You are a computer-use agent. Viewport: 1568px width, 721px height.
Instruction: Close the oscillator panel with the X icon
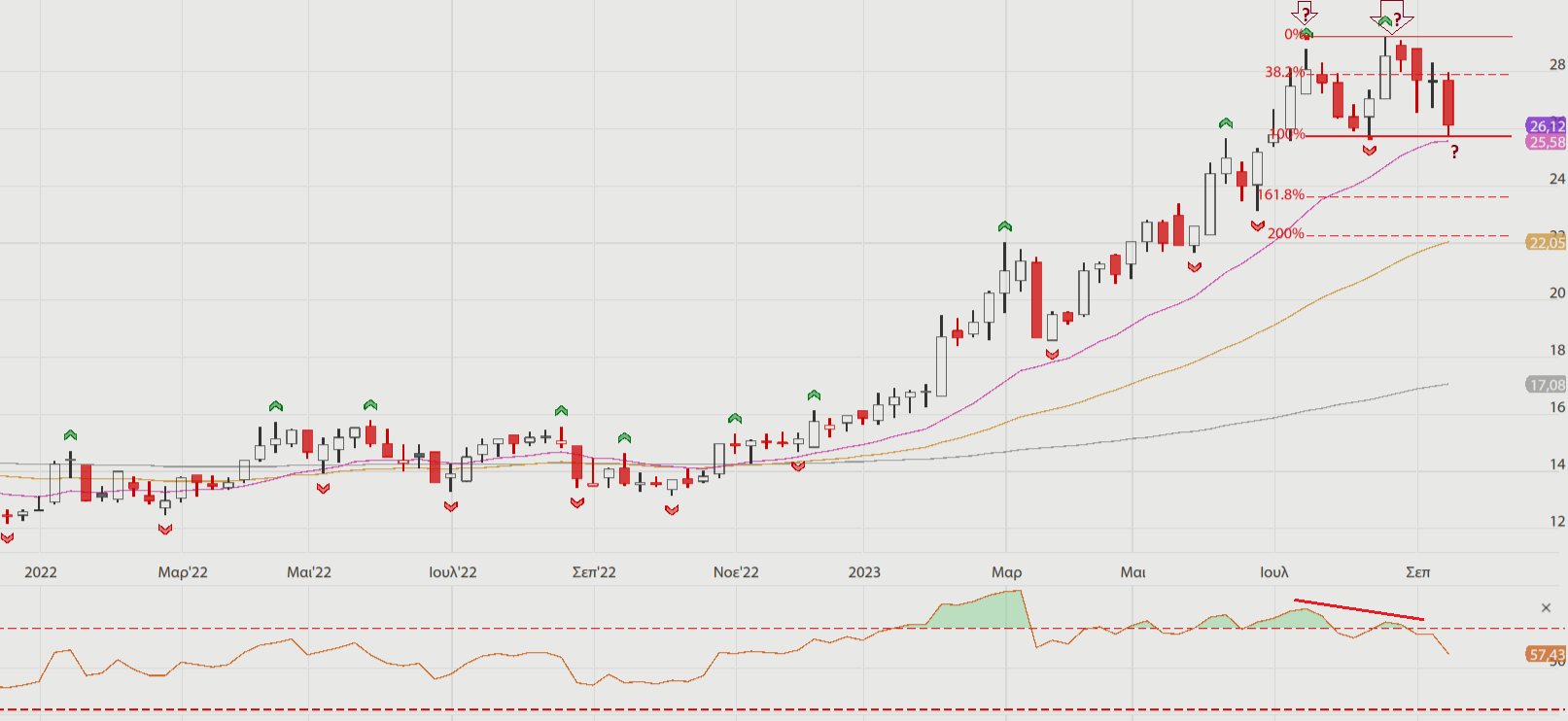(1546, 608)
